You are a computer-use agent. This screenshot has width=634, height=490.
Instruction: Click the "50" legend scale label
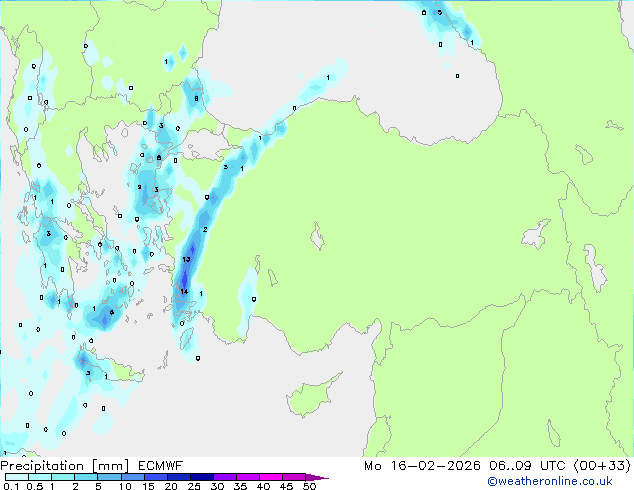point(309,486)
